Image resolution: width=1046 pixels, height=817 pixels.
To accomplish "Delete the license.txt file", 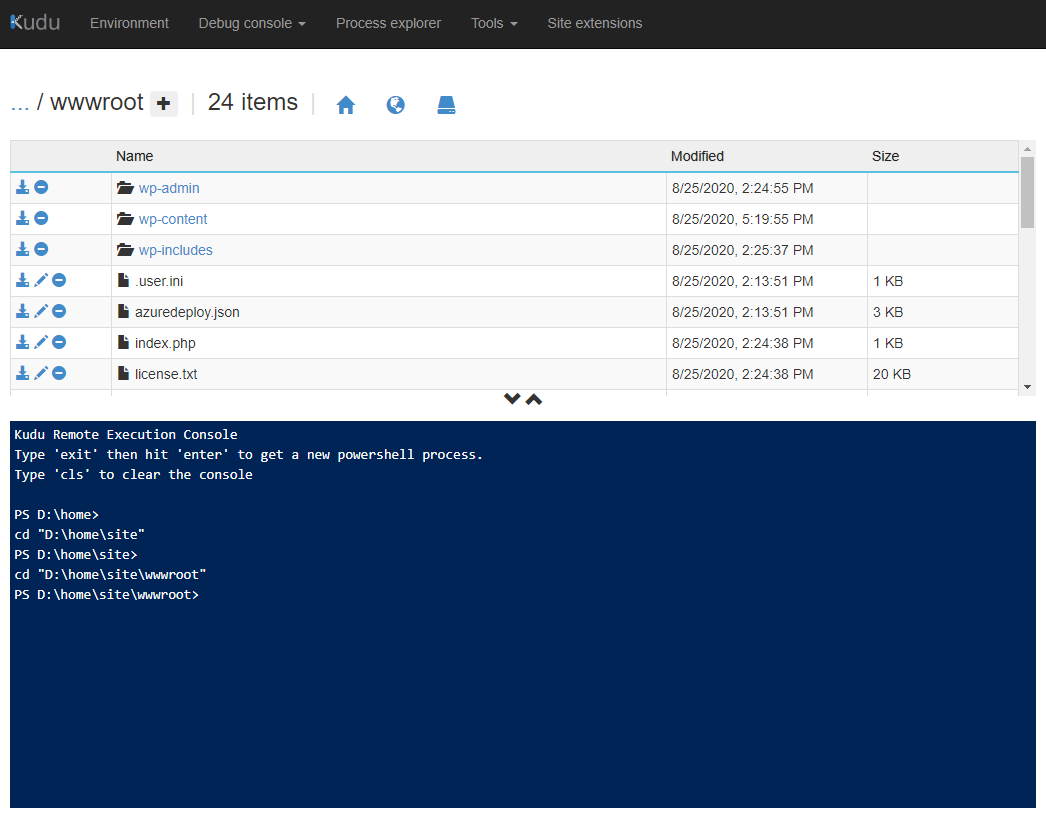I will pos(59,373).
